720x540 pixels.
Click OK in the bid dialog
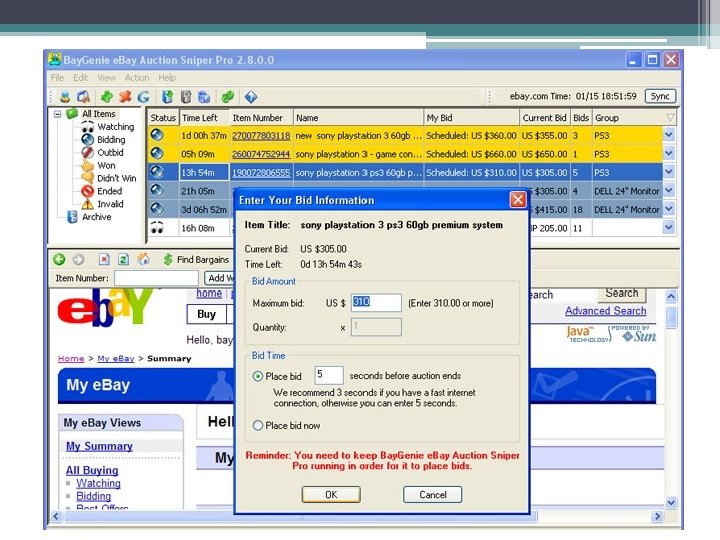tap(331, 495)
